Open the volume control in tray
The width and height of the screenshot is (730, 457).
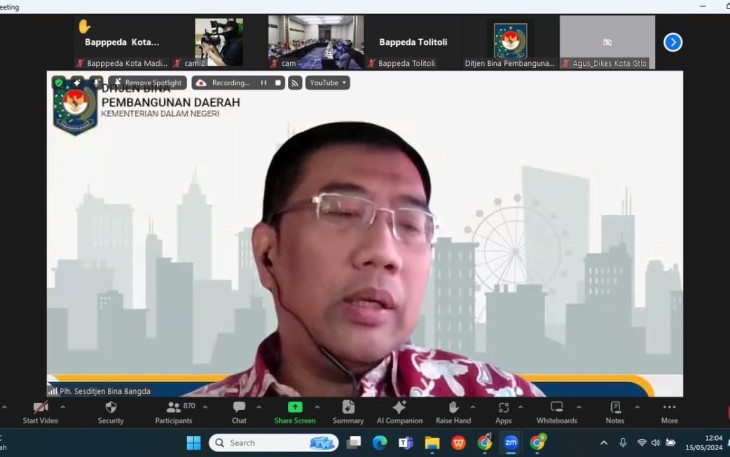pos(656,443)
